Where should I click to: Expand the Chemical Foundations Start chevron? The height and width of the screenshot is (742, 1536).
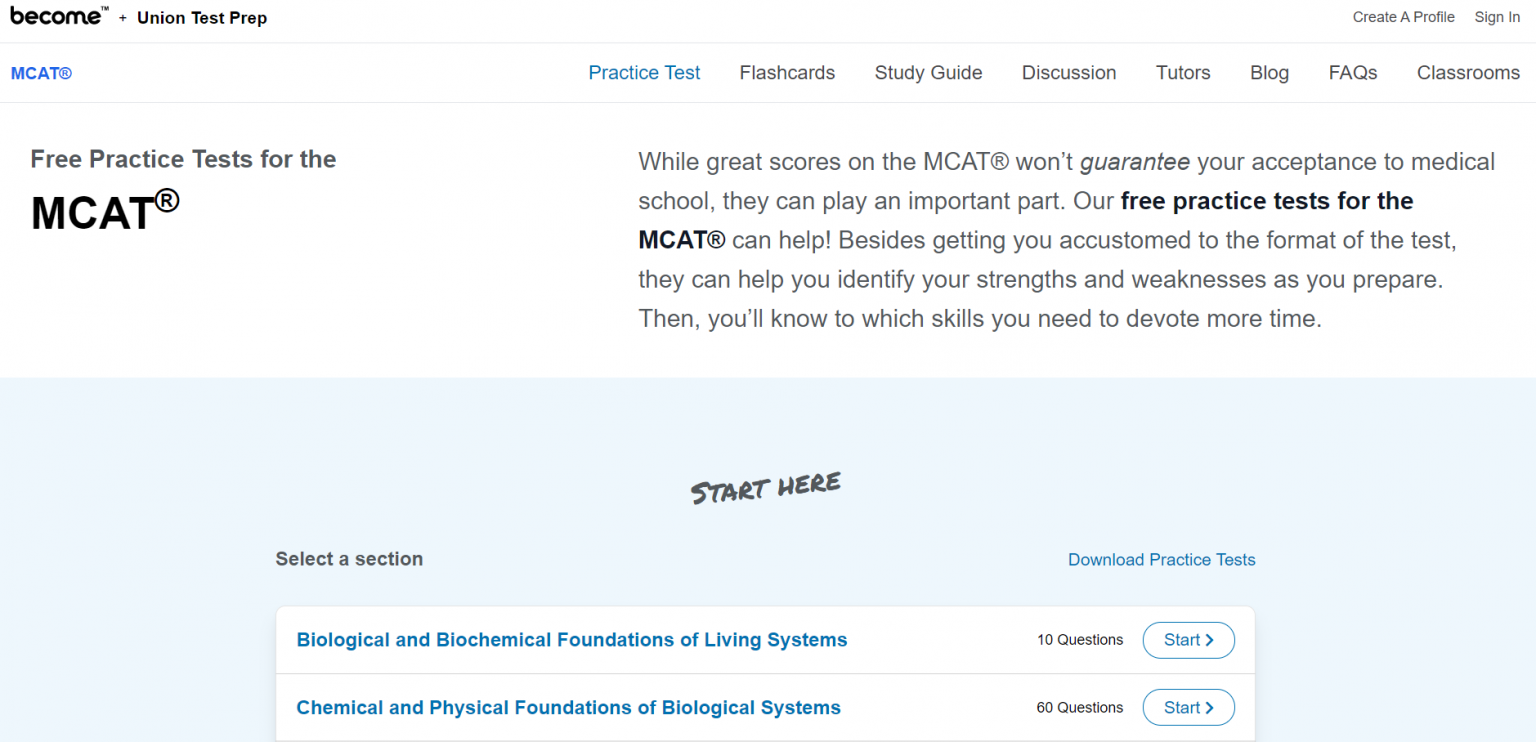point(1210,707)
